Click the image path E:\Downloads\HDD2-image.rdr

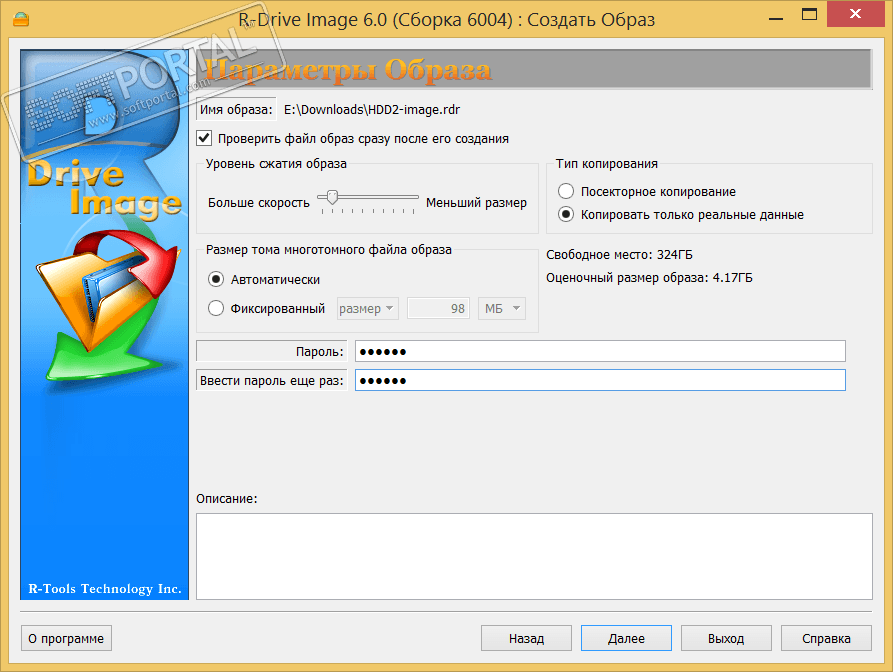(372, 109)
